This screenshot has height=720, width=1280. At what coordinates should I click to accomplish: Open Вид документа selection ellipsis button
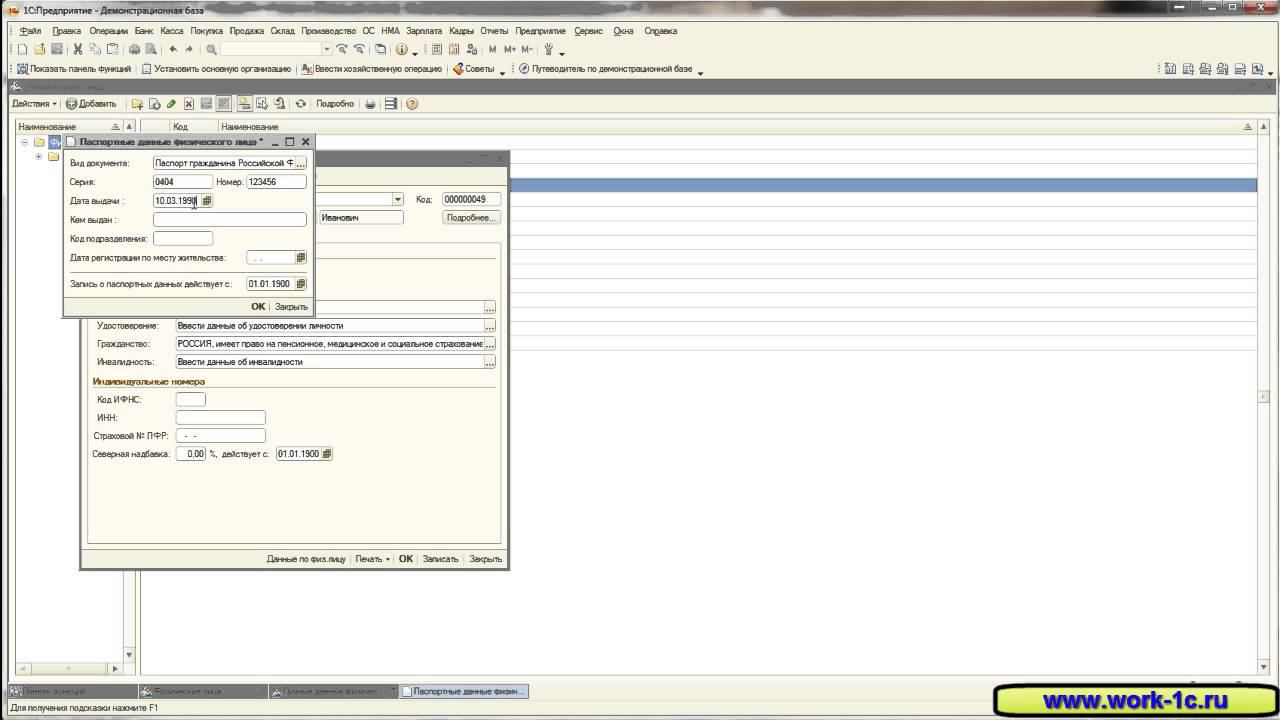point(300,163)
